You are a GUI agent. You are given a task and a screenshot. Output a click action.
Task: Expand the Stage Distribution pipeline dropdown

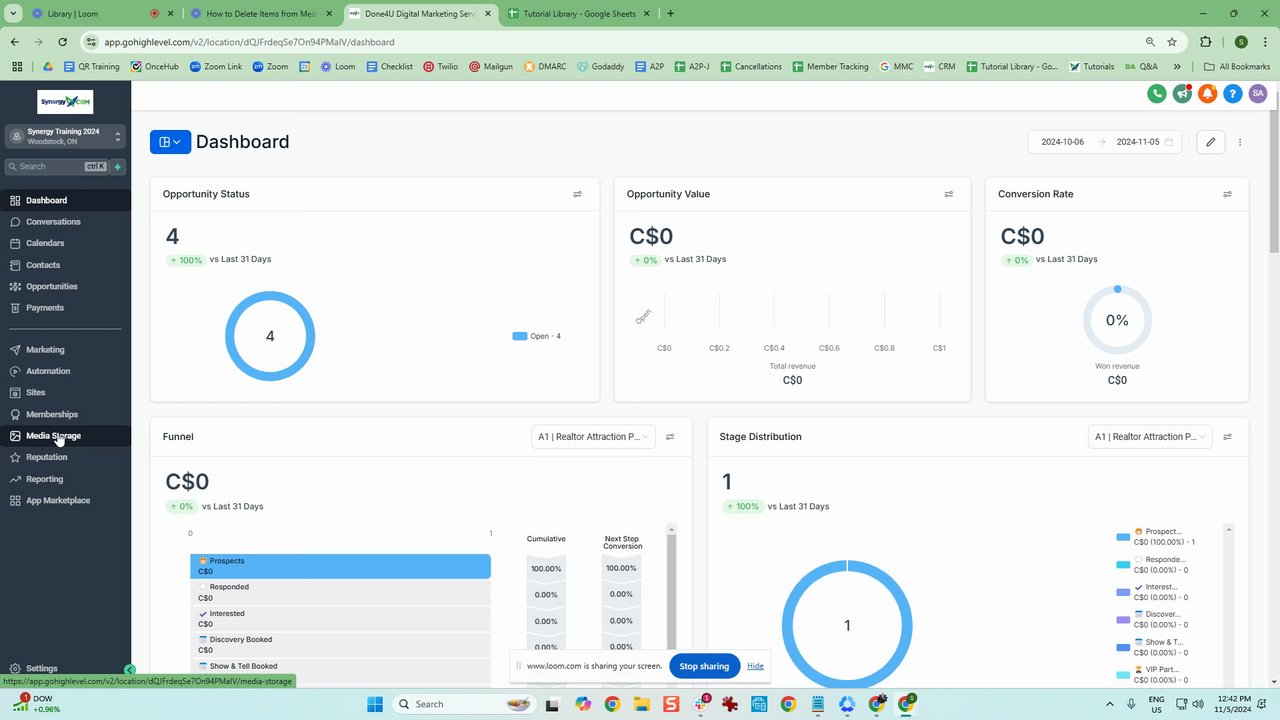[x=1150, y=437]
